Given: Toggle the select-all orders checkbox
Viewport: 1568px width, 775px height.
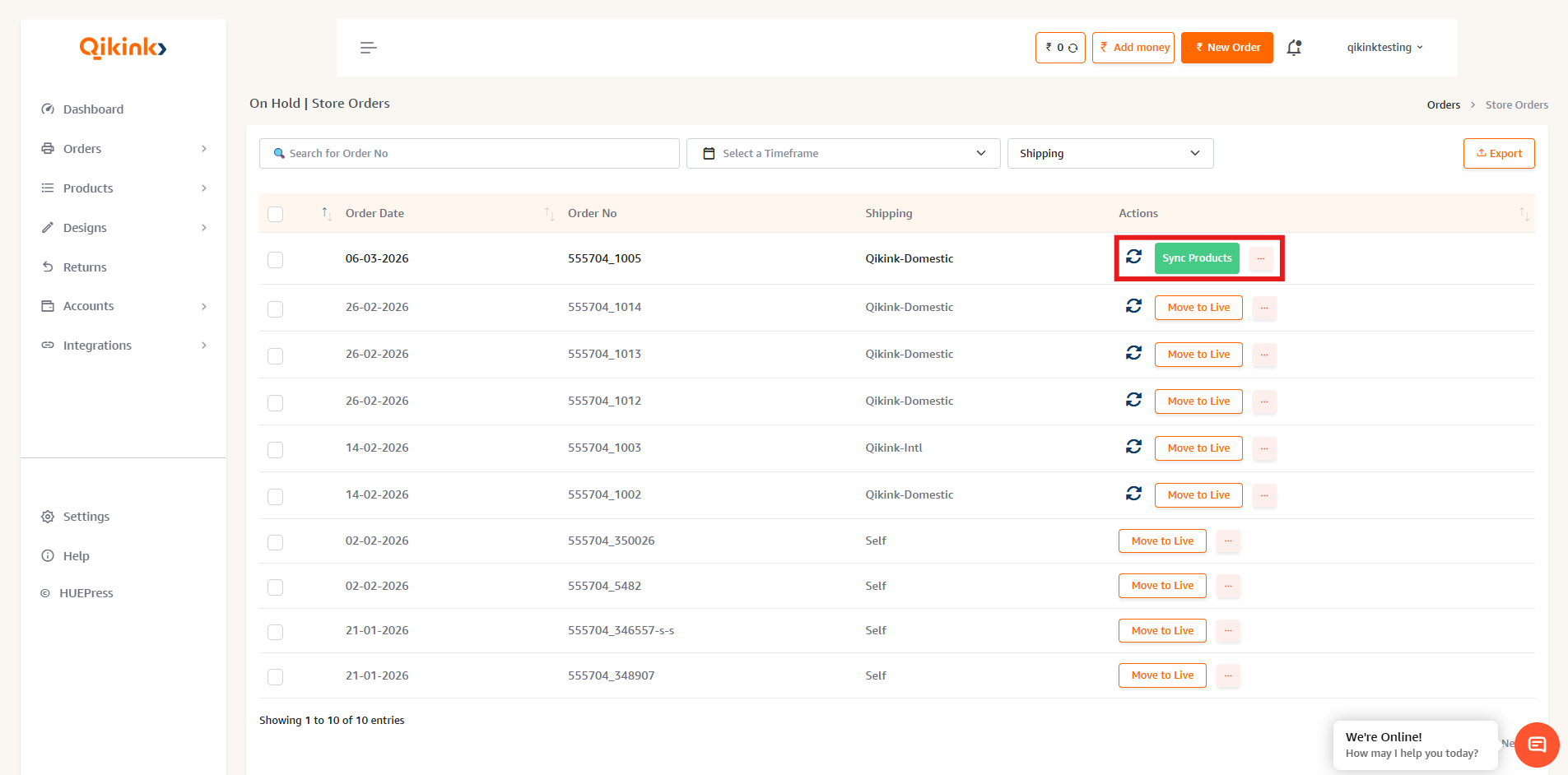Looking at the screenshot, I should (x=275, y=213).
